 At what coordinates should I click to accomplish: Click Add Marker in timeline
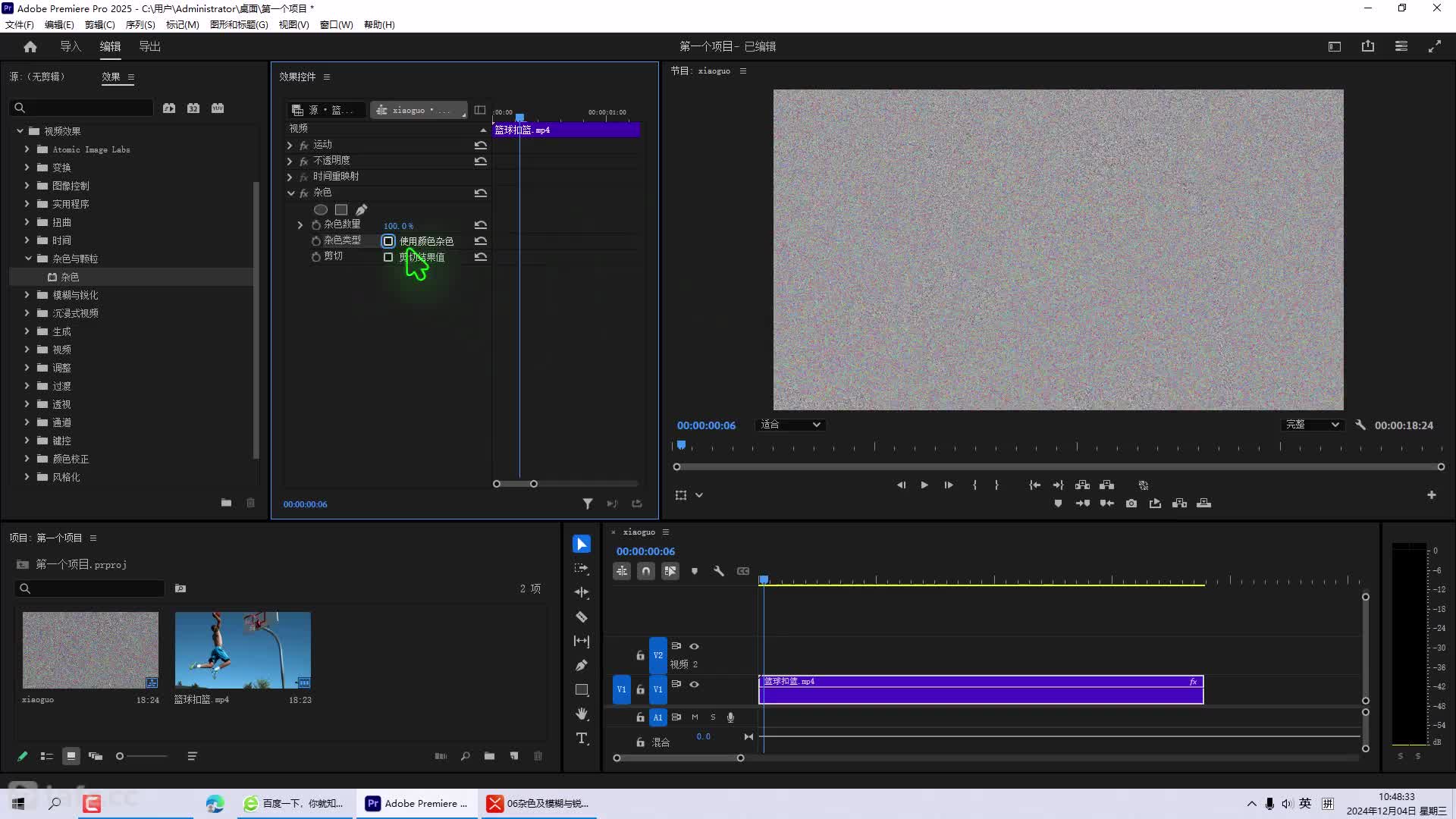point(694,571)
